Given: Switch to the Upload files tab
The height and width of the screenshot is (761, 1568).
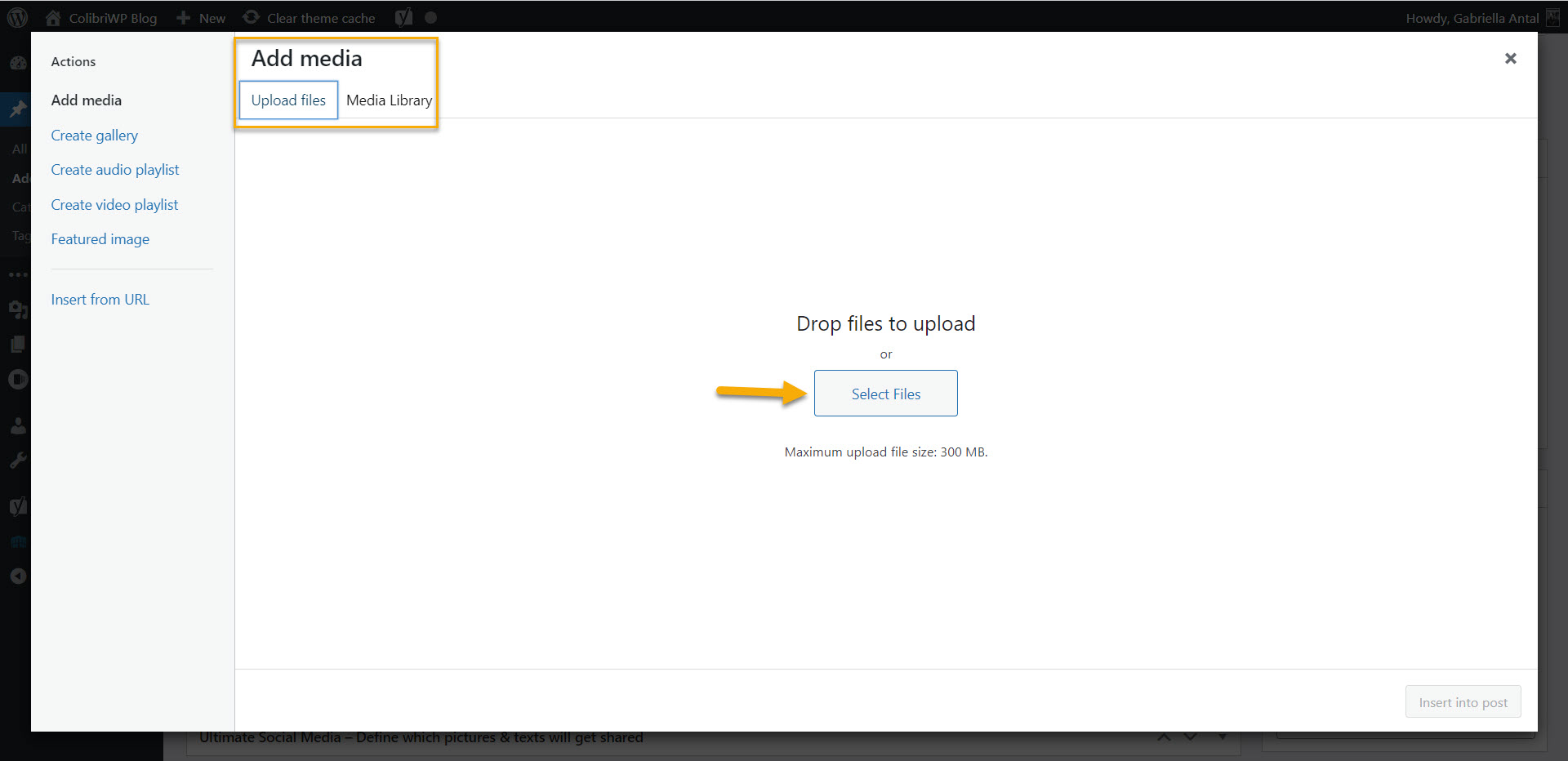Looking at the screenshot, I should 288,100.
